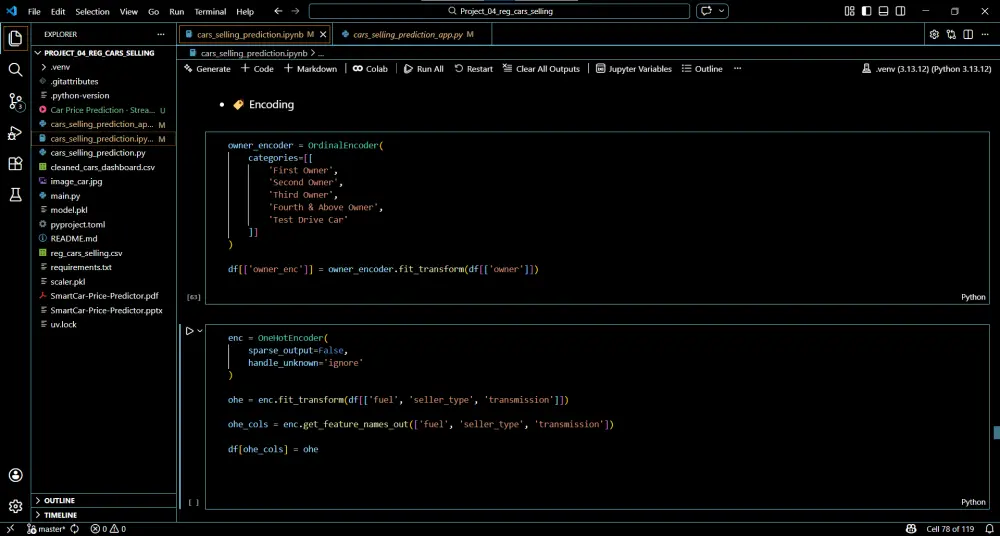Open the Search view in activity bar
The width and height of the screenshot is (1000, 536).
point(15,70)
